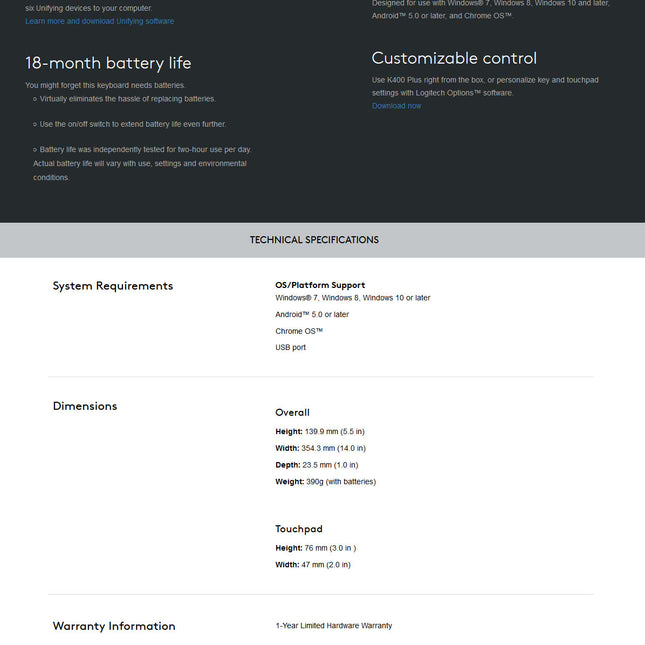Click the Customizable control heading

pos(454,58)
